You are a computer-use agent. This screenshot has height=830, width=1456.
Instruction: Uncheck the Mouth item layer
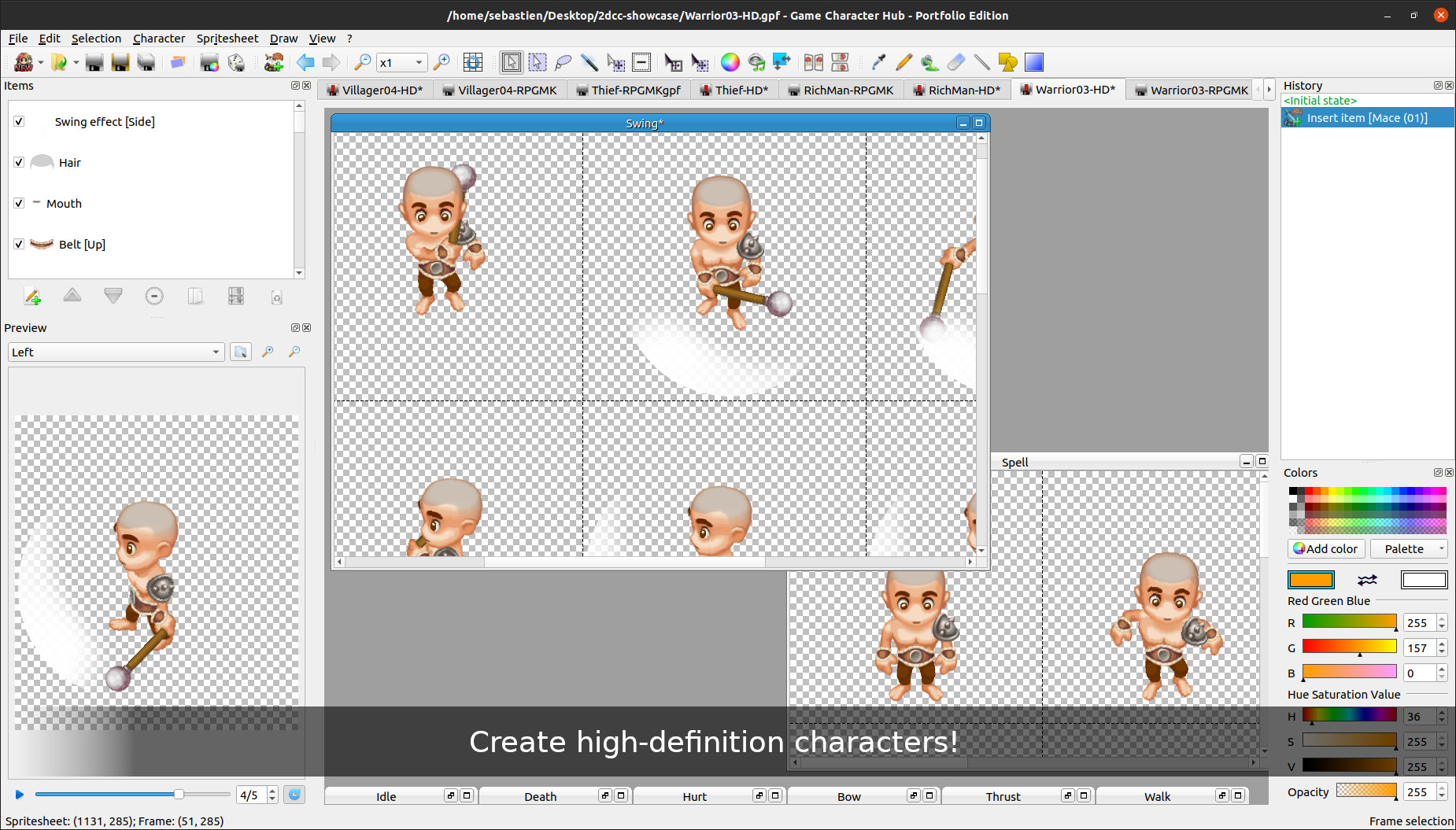click(x=19, y=203)
